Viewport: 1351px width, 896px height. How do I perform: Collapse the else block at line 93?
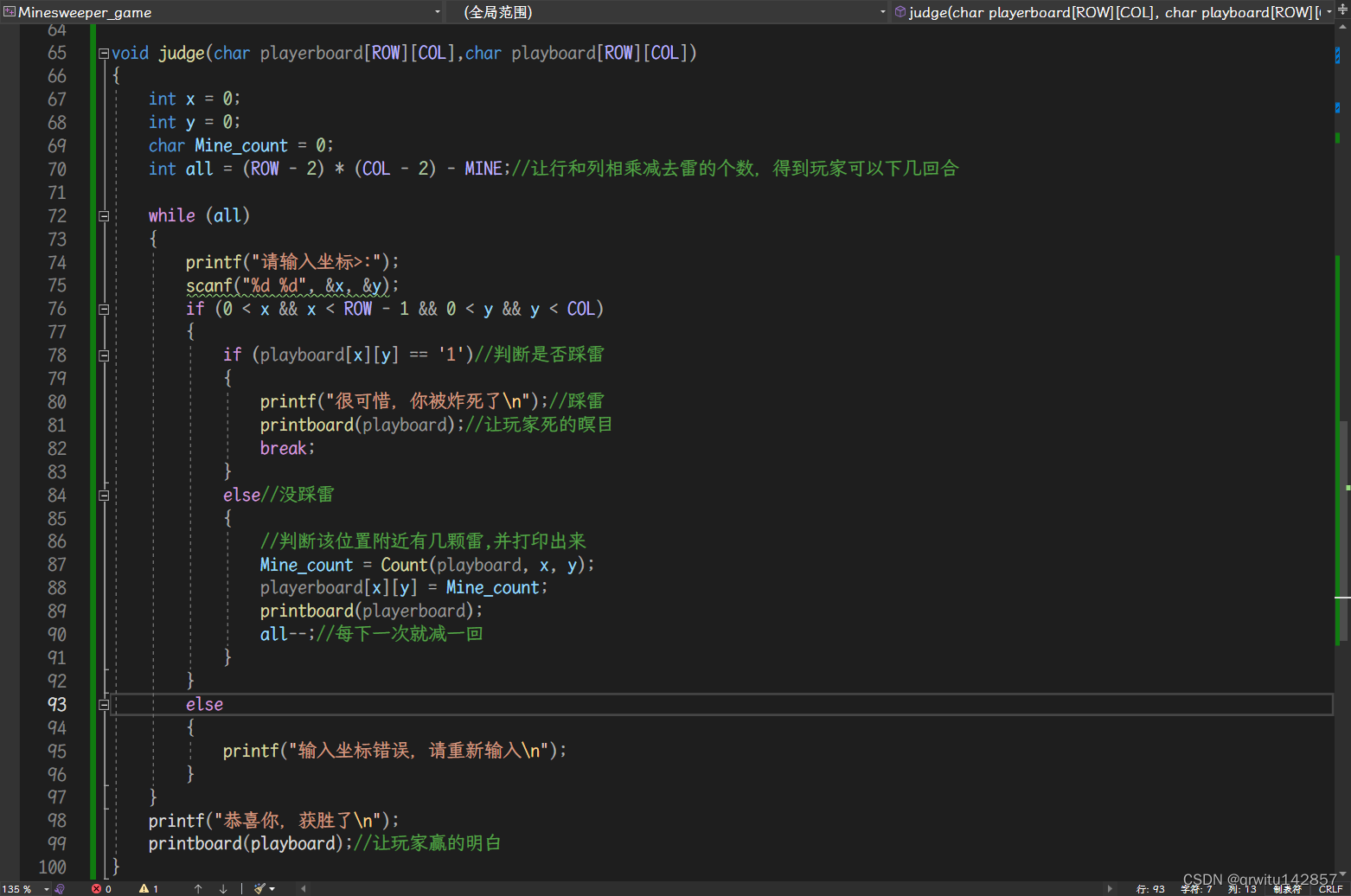[104, 705]
